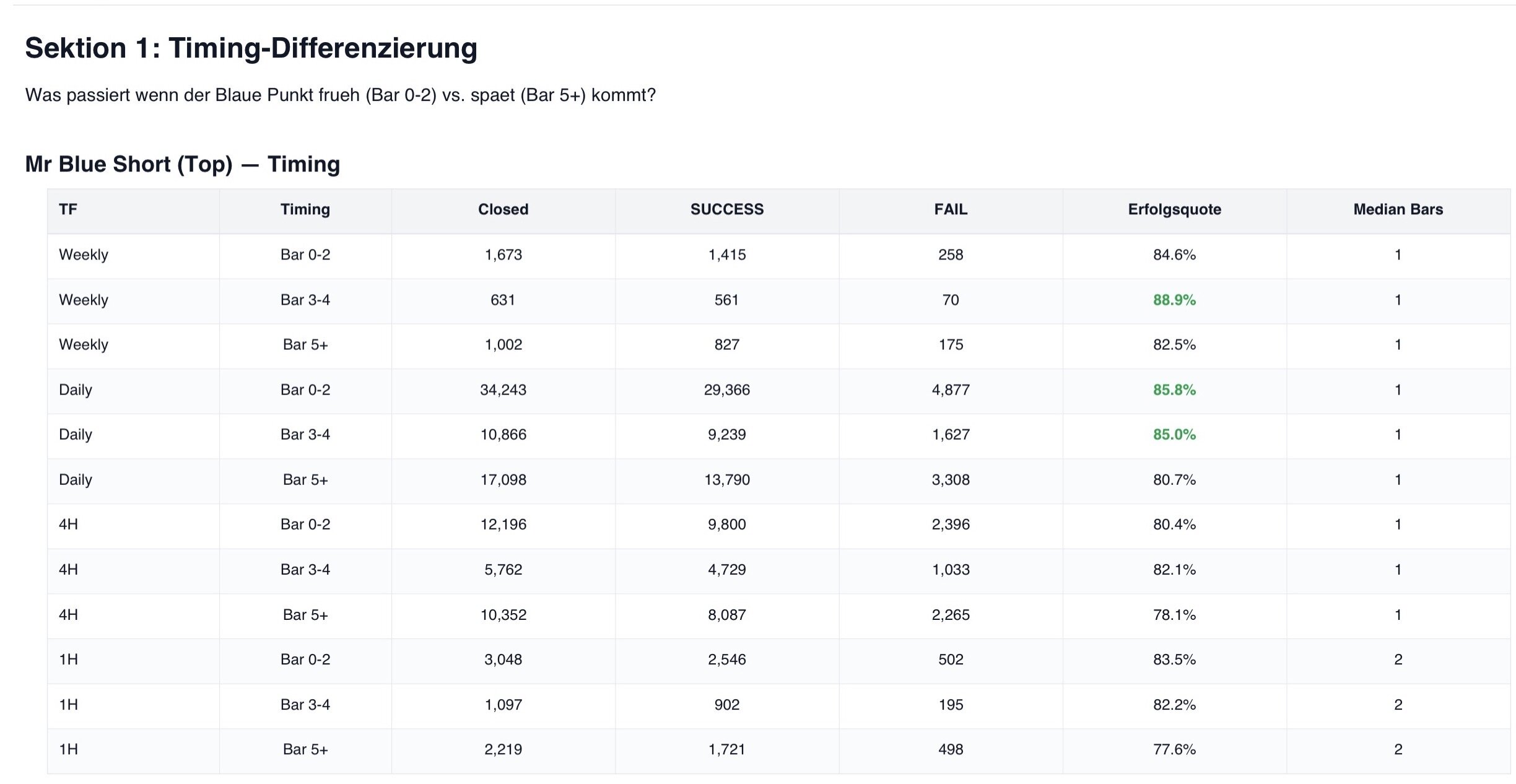Select the "Closed" column header
This screenshot has height=784, width=1516.
503,209
